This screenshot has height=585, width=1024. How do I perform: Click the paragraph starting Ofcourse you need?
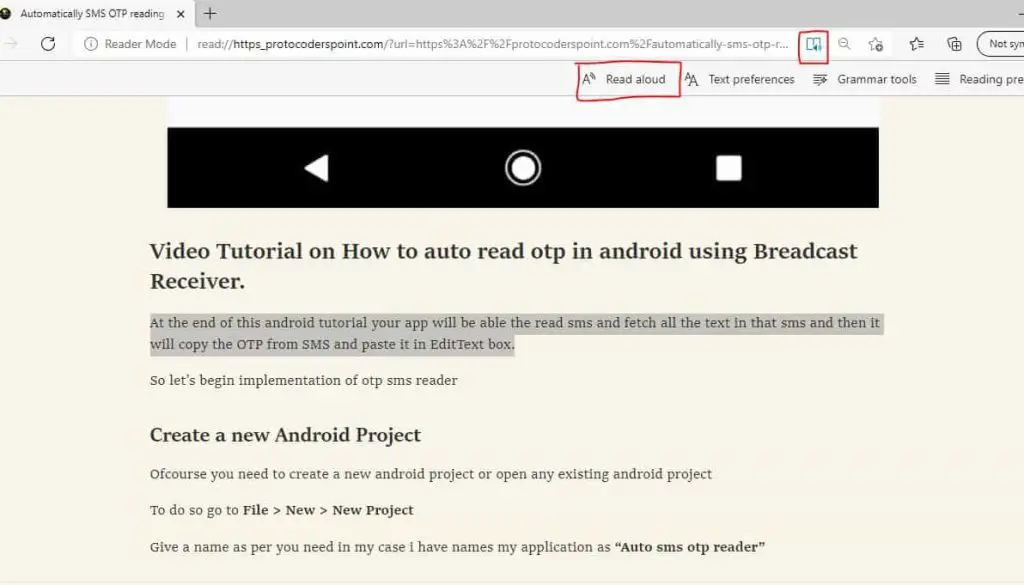tap(431, 474)
